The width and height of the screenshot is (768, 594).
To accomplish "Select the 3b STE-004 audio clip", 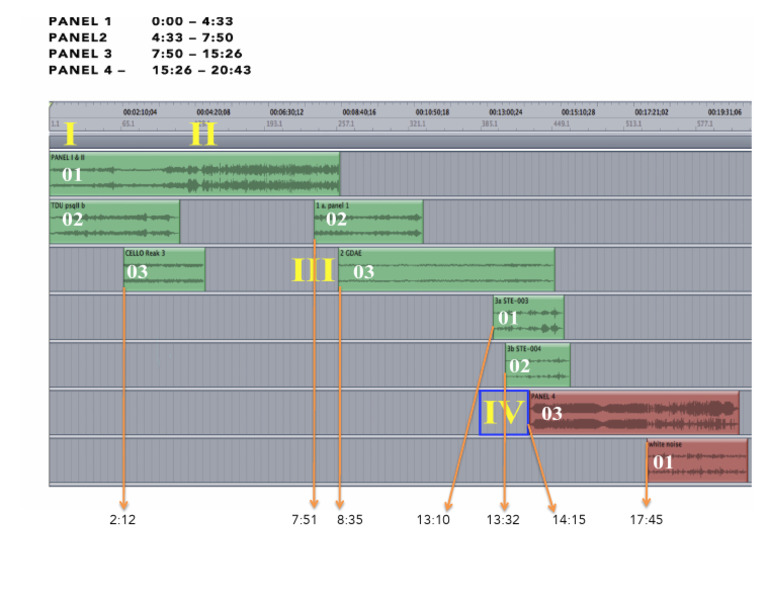I will point(538,365).
